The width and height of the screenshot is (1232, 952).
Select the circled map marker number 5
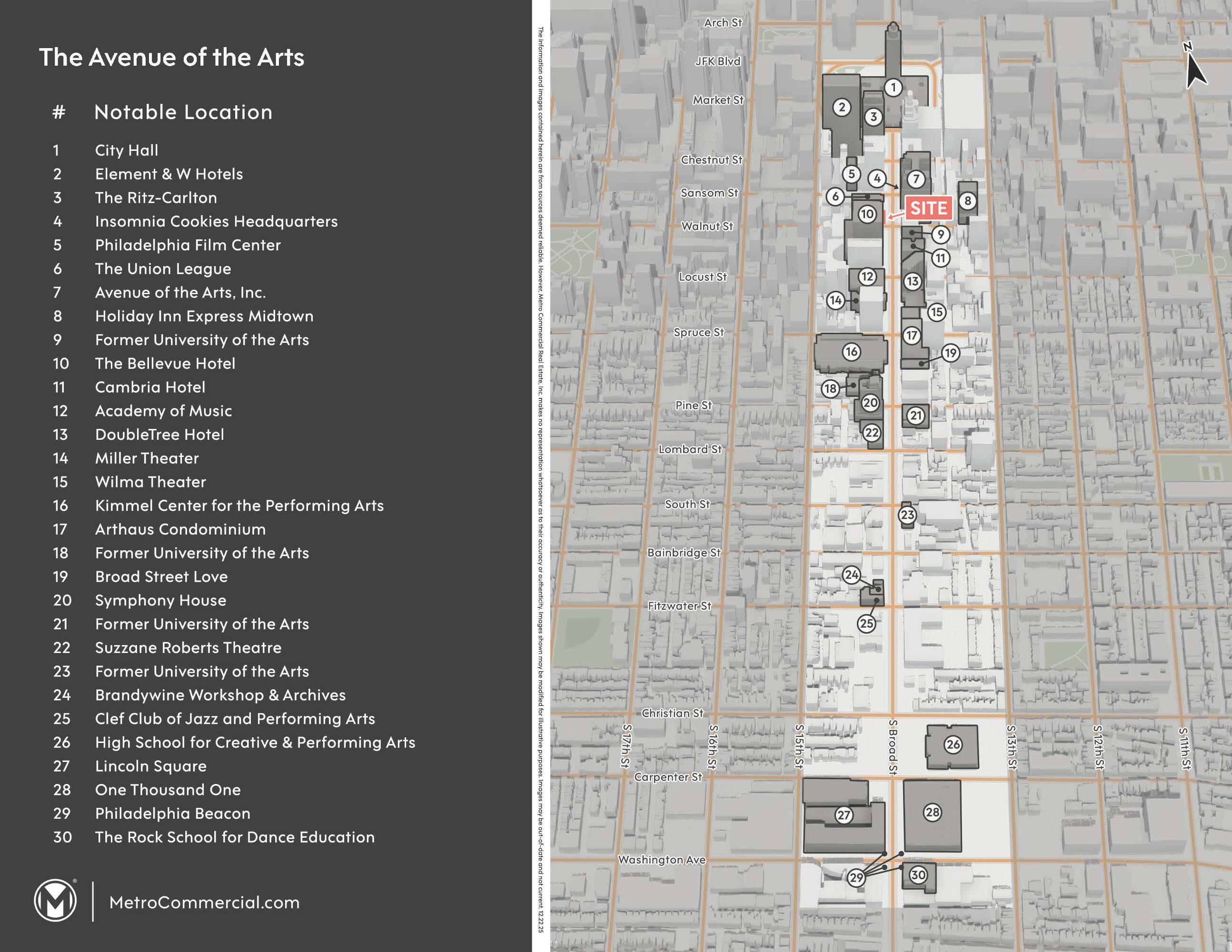tap(851, 174)
